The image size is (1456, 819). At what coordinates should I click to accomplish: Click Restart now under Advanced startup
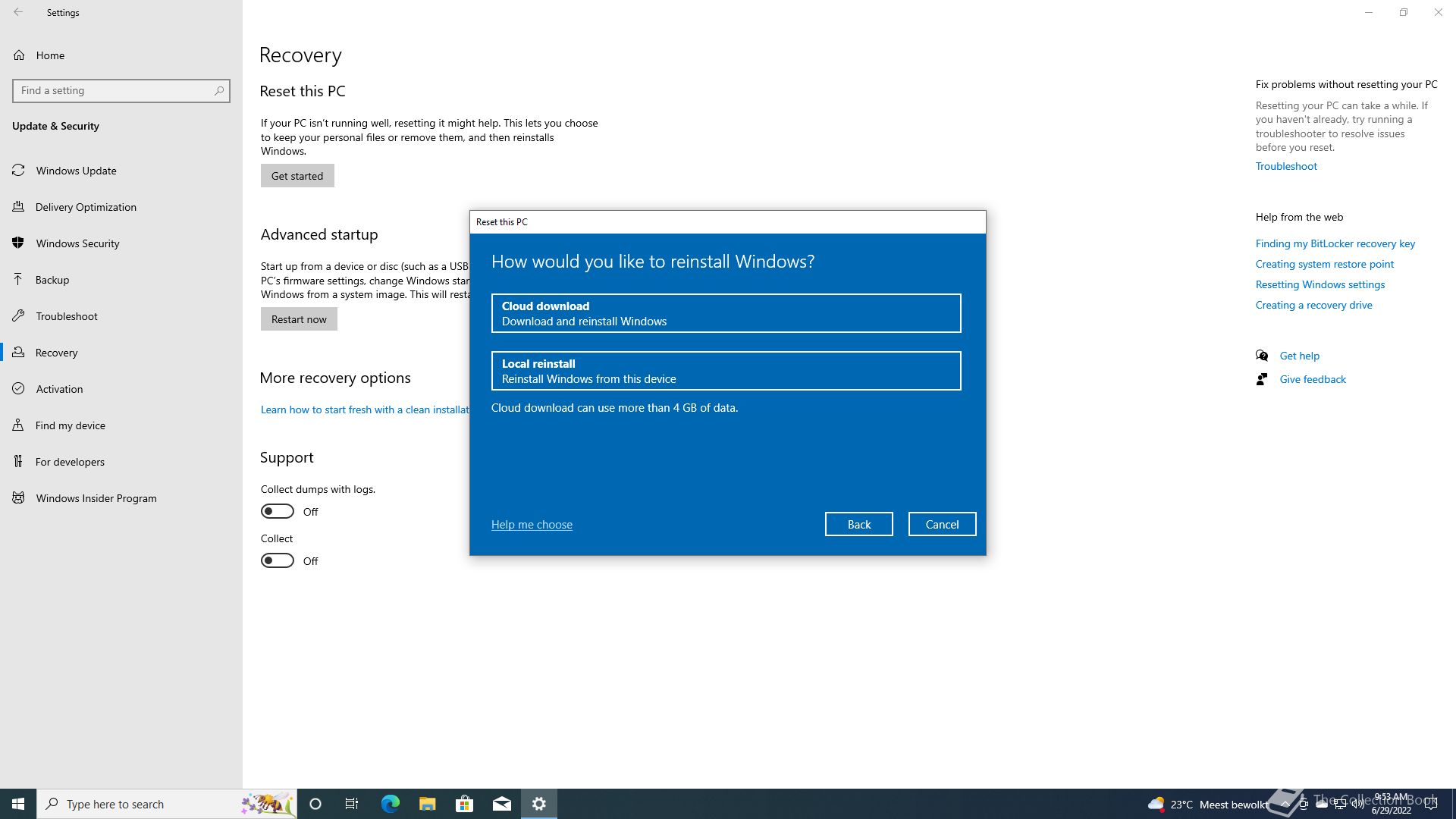pyautogui.click(x=299, y=319)
